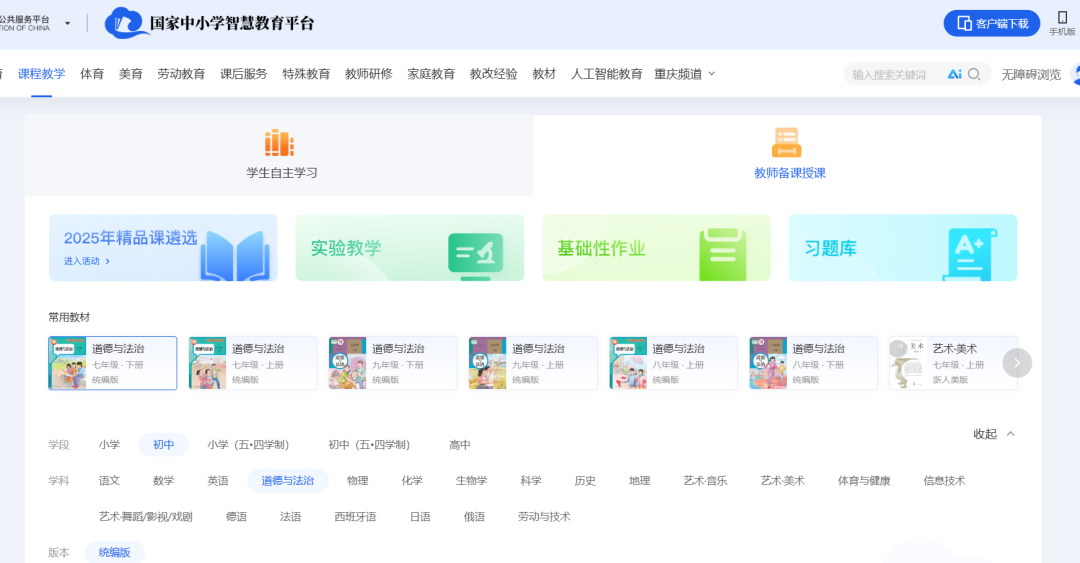The width and height of the screenshot is (1080, 563).
Task: Show next textbooks with right arrow
Action: point(1017,362)
